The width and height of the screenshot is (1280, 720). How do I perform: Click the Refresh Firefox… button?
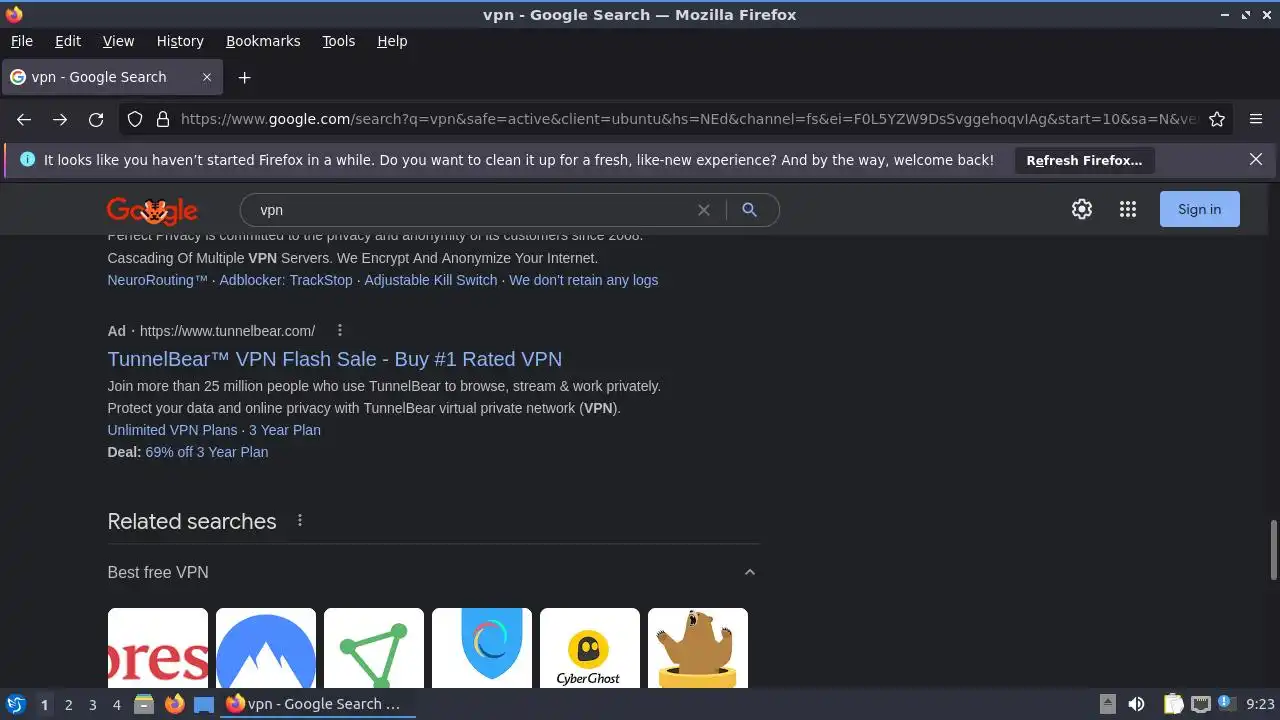1084,160
